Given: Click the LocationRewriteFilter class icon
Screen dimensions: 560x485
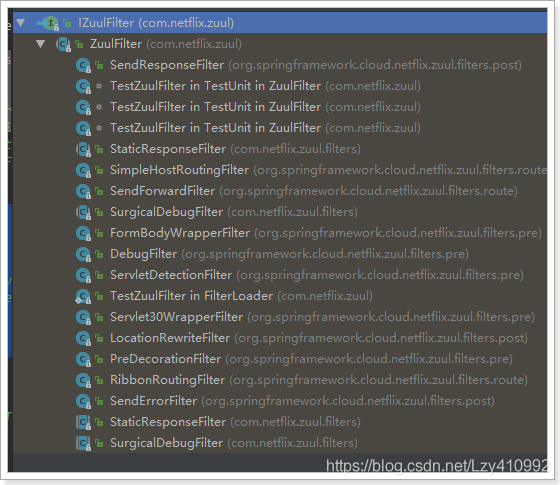Looking at the screenshot, I should (x=83, y=338).
